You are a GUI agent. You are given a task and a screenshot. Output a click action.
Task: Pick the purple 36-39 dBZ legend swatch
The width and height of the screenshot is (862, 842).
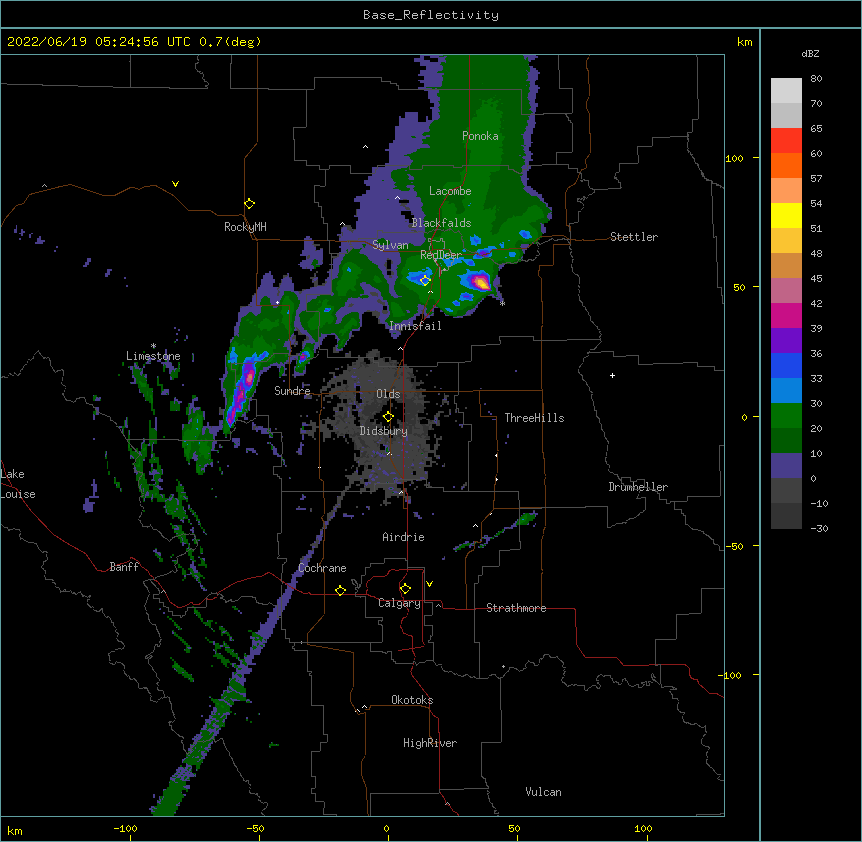tap(786, 340)
